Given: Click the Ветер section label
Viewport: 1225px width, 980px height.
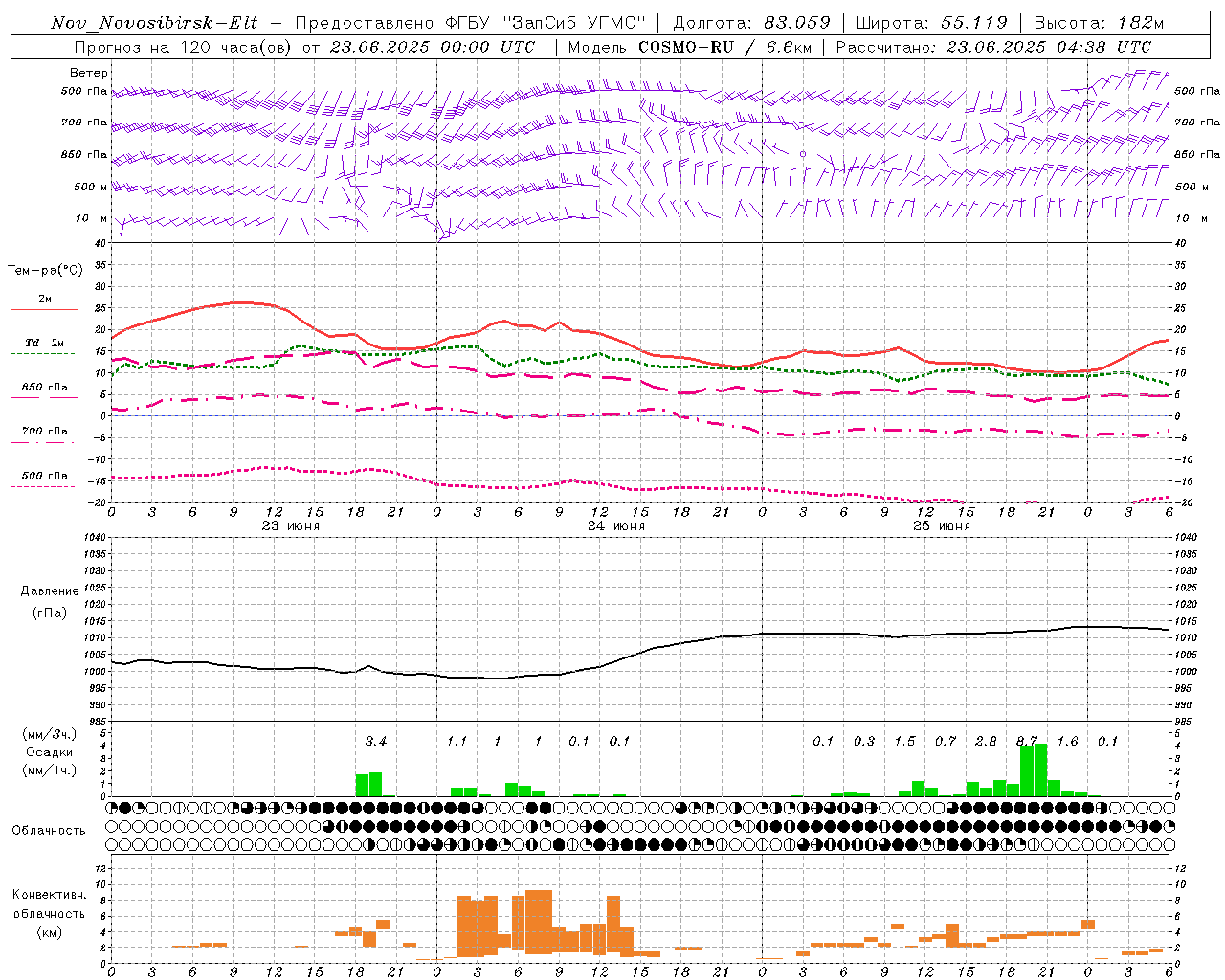Looking at the screenshot, I should pos(89,73).
